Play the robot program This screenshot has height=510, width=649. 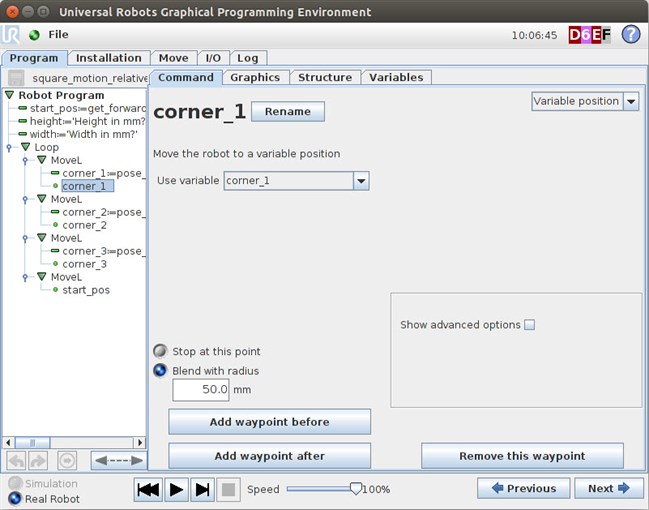[176, 490]
